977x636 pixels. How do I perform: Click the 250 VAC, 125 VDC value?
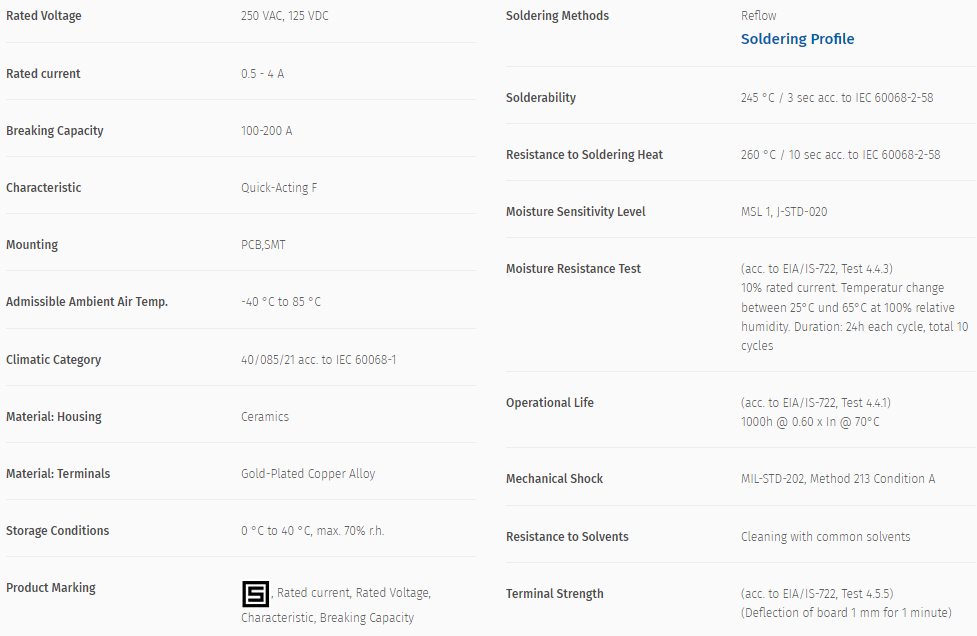[285, 16]
